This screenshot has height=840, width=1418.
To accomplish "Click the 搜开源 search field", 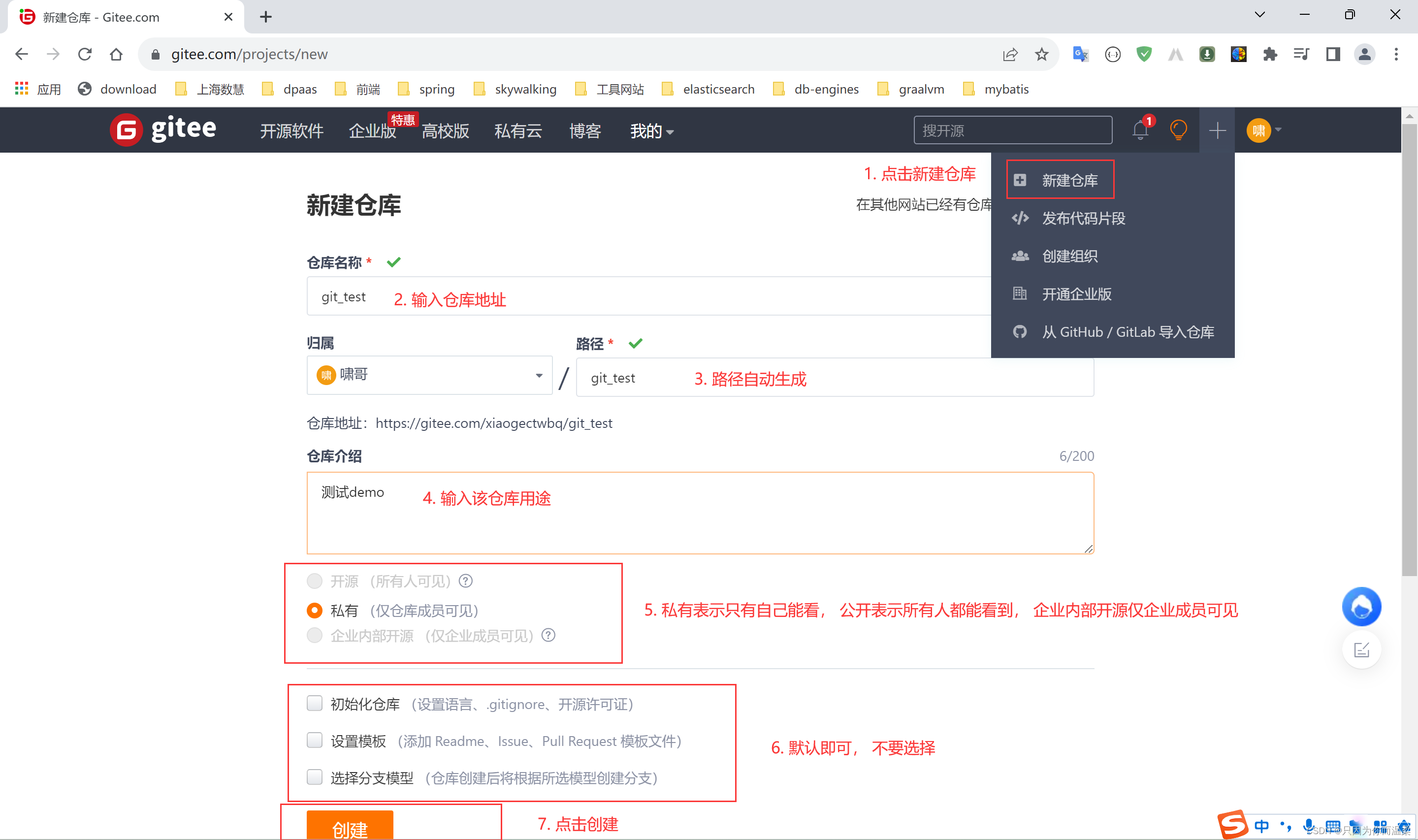I will [x=1012, y=131].
